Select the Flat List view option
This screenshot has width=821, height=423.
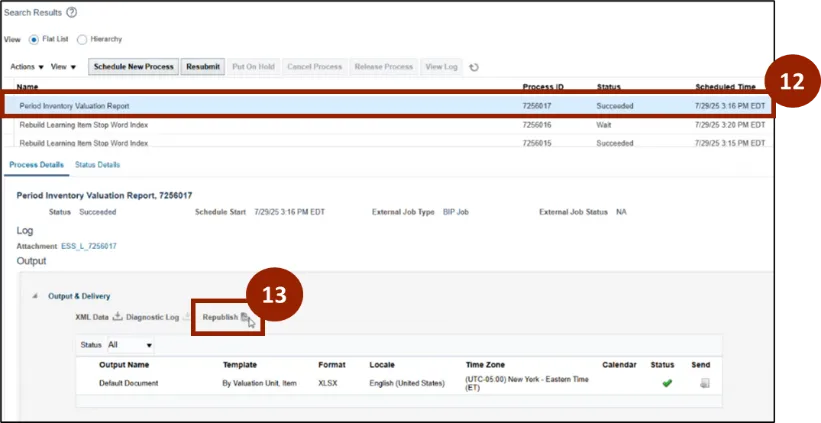click(x=34, y=39)
